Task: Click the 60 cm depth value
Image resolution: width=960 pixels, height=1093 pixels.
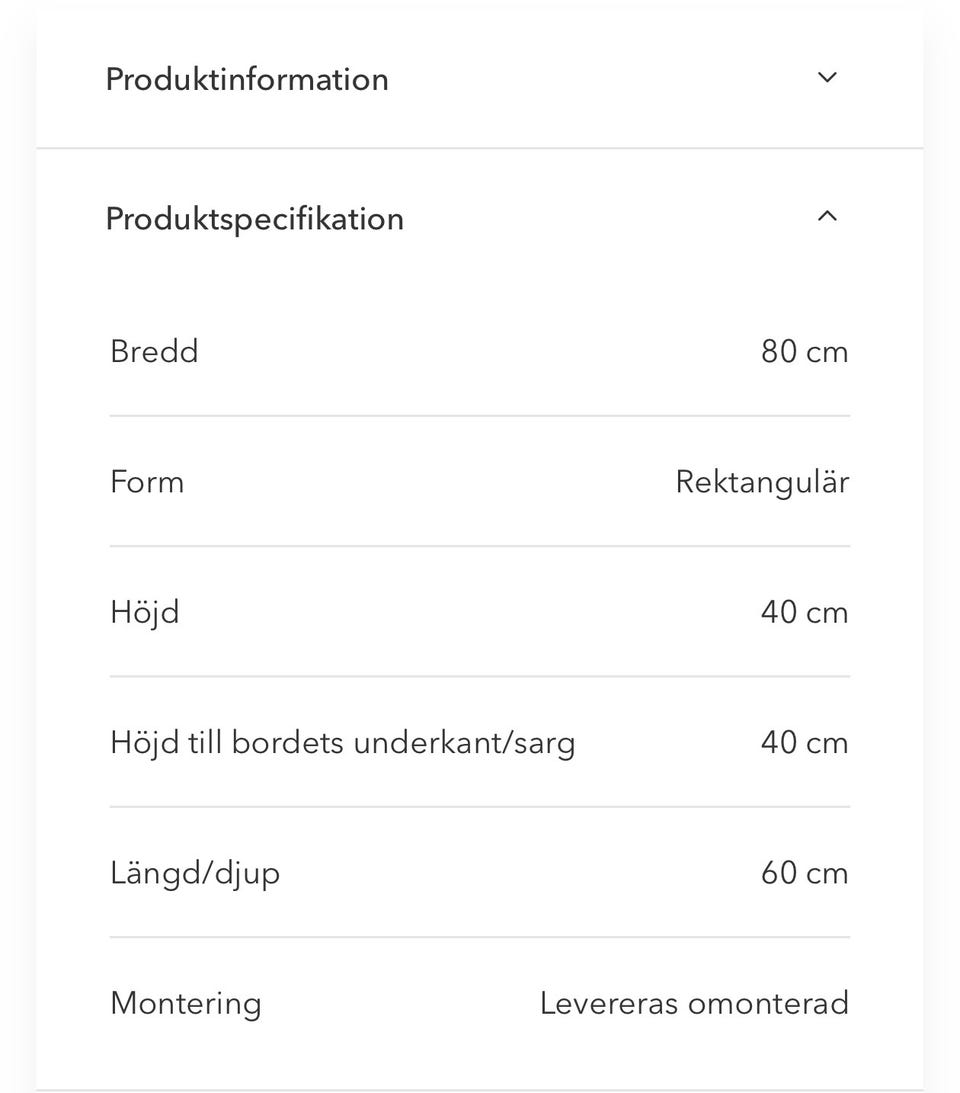Action: 804,873
